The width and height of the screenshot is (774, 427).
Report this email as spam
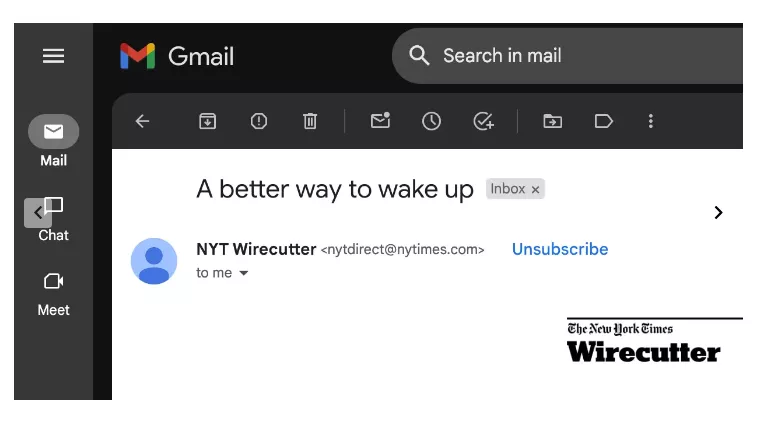pos(259,121)
